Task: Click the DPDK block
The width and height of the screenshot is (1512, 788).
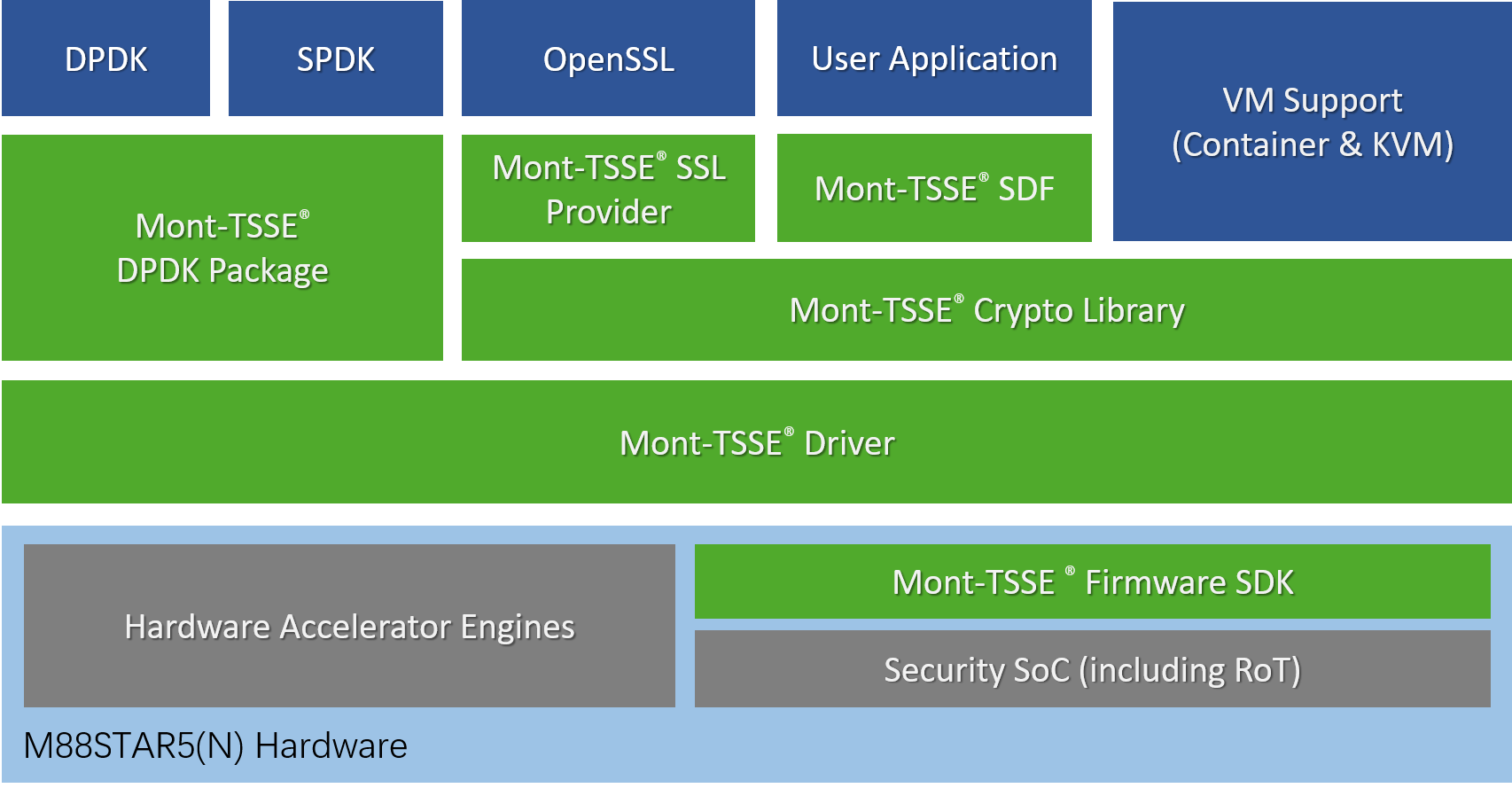Action: tap(105, 59)
